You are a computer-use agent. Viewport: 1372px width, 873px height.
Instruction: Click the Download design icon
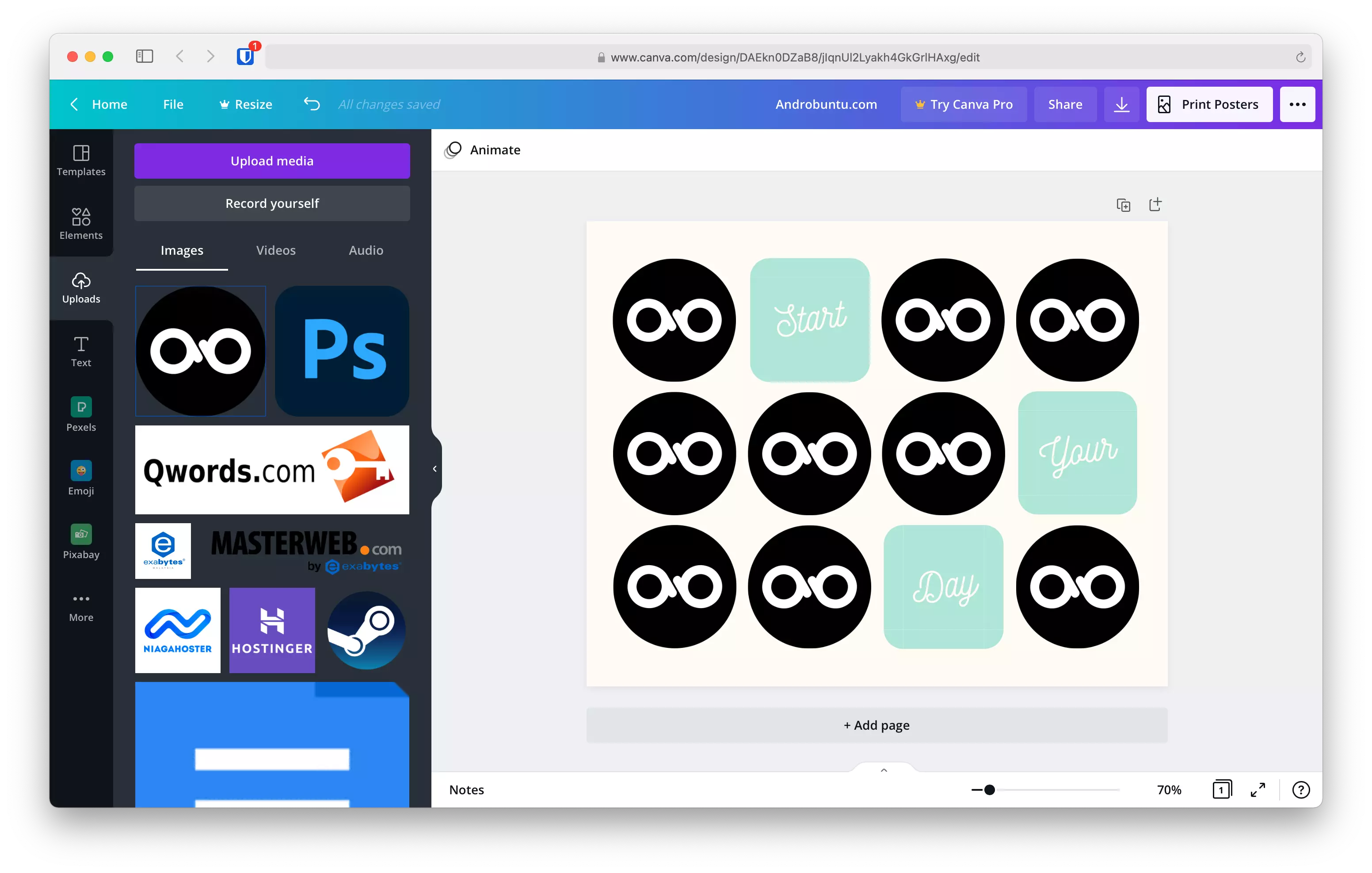pos(1121,104)
